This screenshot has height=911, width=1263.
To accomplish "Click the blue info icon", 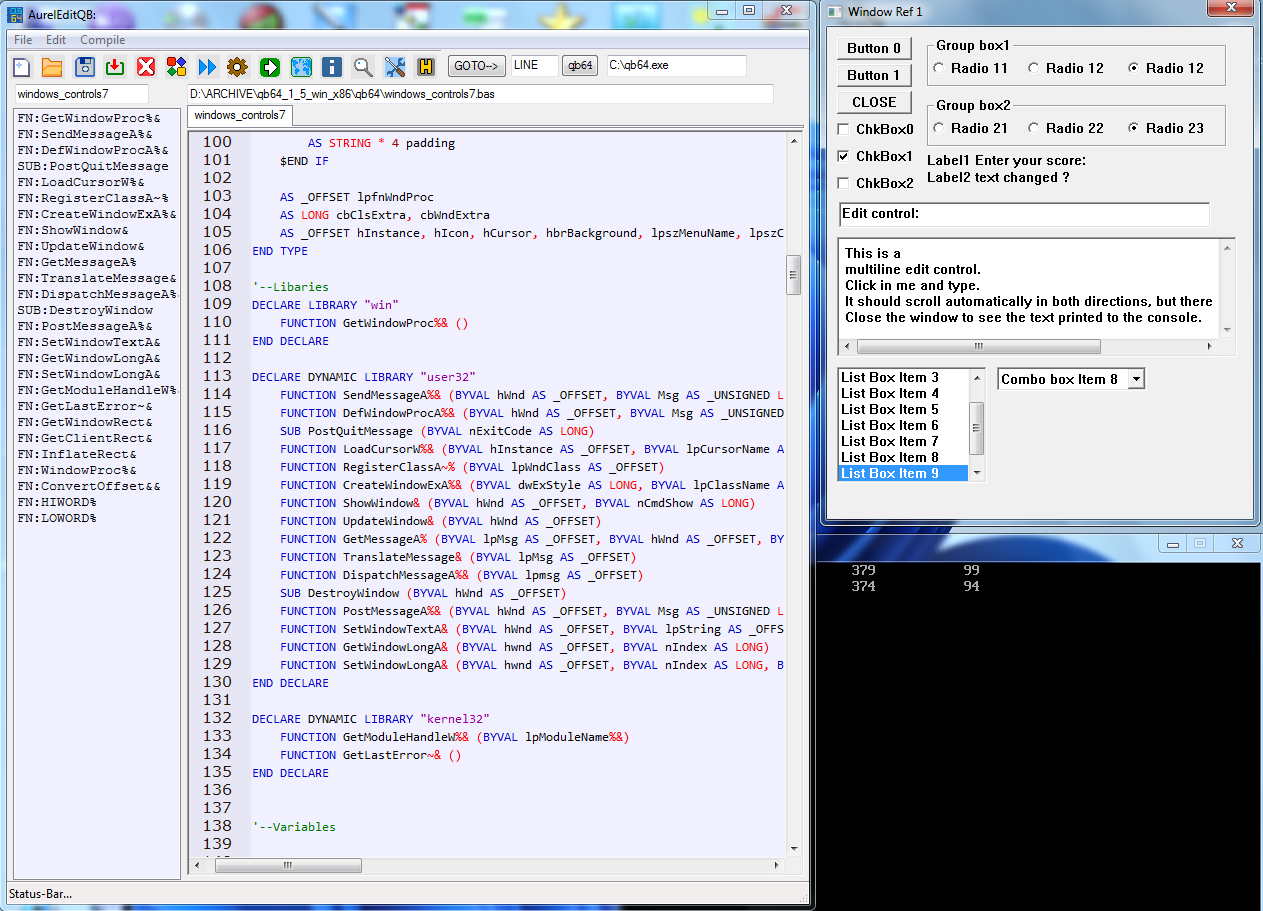I will [x=332, y=67].
